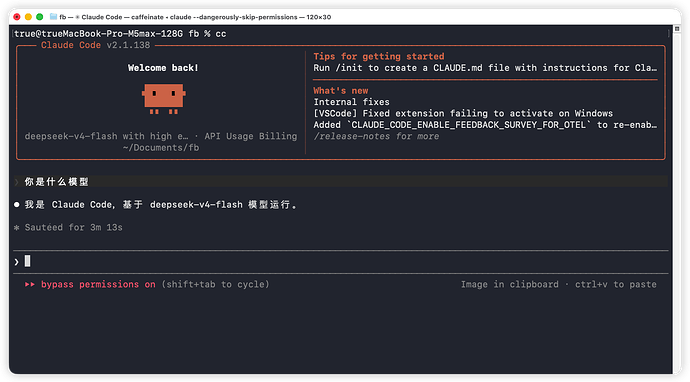
Task: Click the user question '你是什么模型'
Action: (57, 182)
